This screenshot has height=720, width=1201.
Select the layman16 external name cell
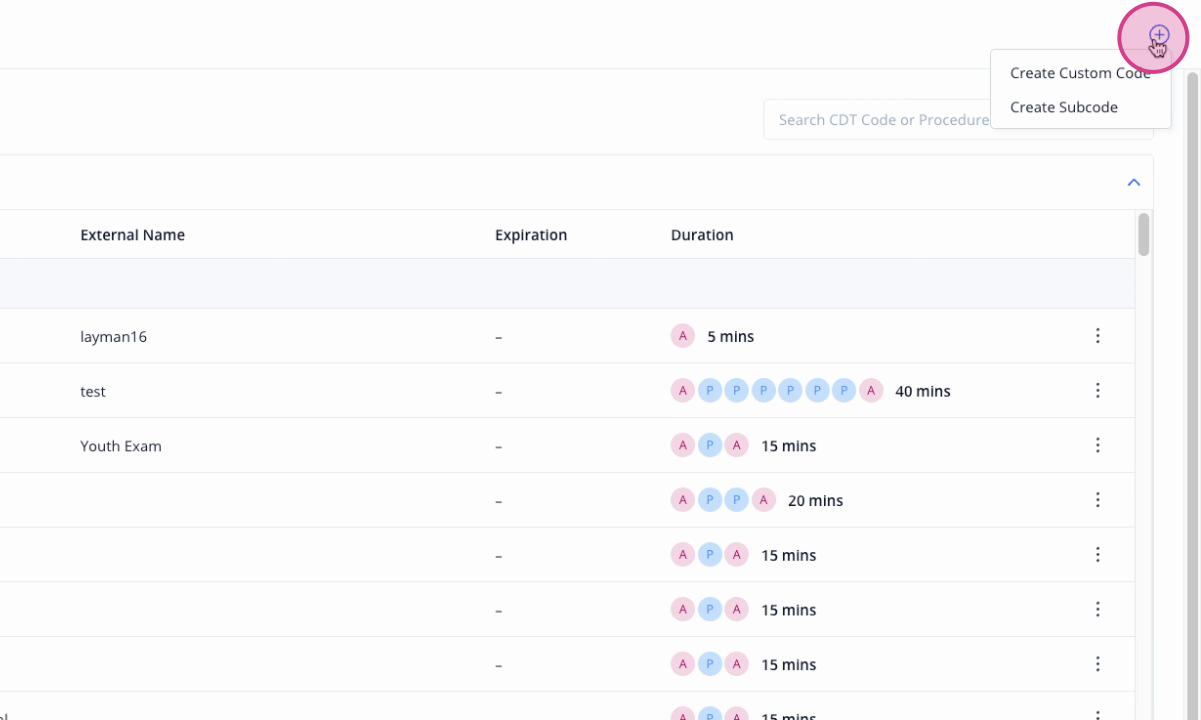(113, 337)
